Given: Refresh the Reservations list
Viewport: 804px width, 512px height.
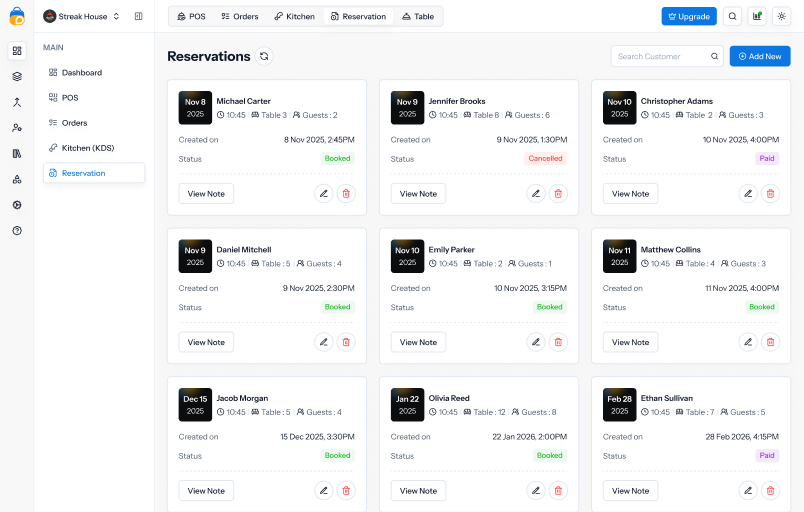Looking at the screenshot, I should point(263,57).
